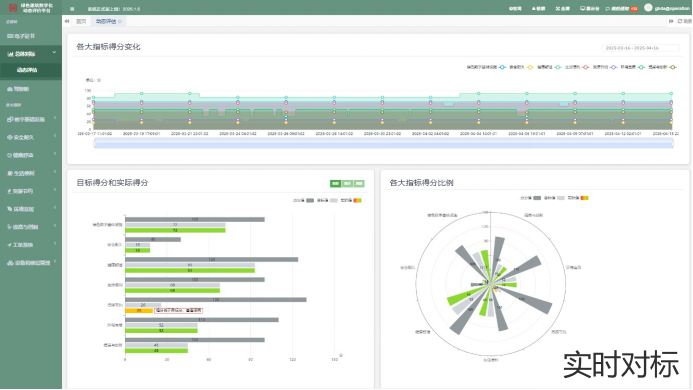Click the 官网 website icon in top bar
Image resolution: width=693 pixels, height=390 pixels.
510,8
